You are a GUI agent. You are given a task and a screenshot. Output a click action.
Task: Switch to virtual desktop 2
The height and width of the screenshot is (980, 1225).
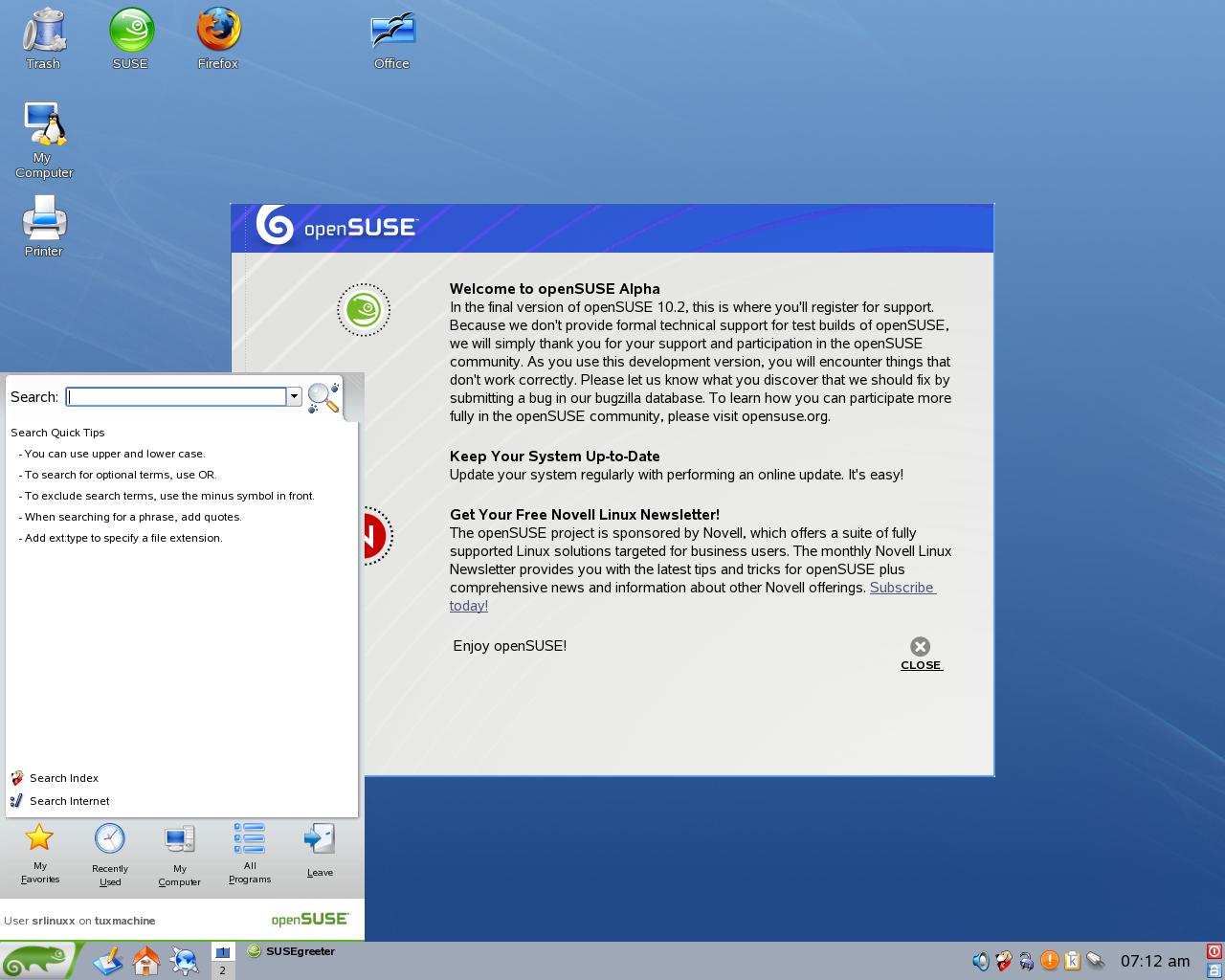tap(222, 970)
